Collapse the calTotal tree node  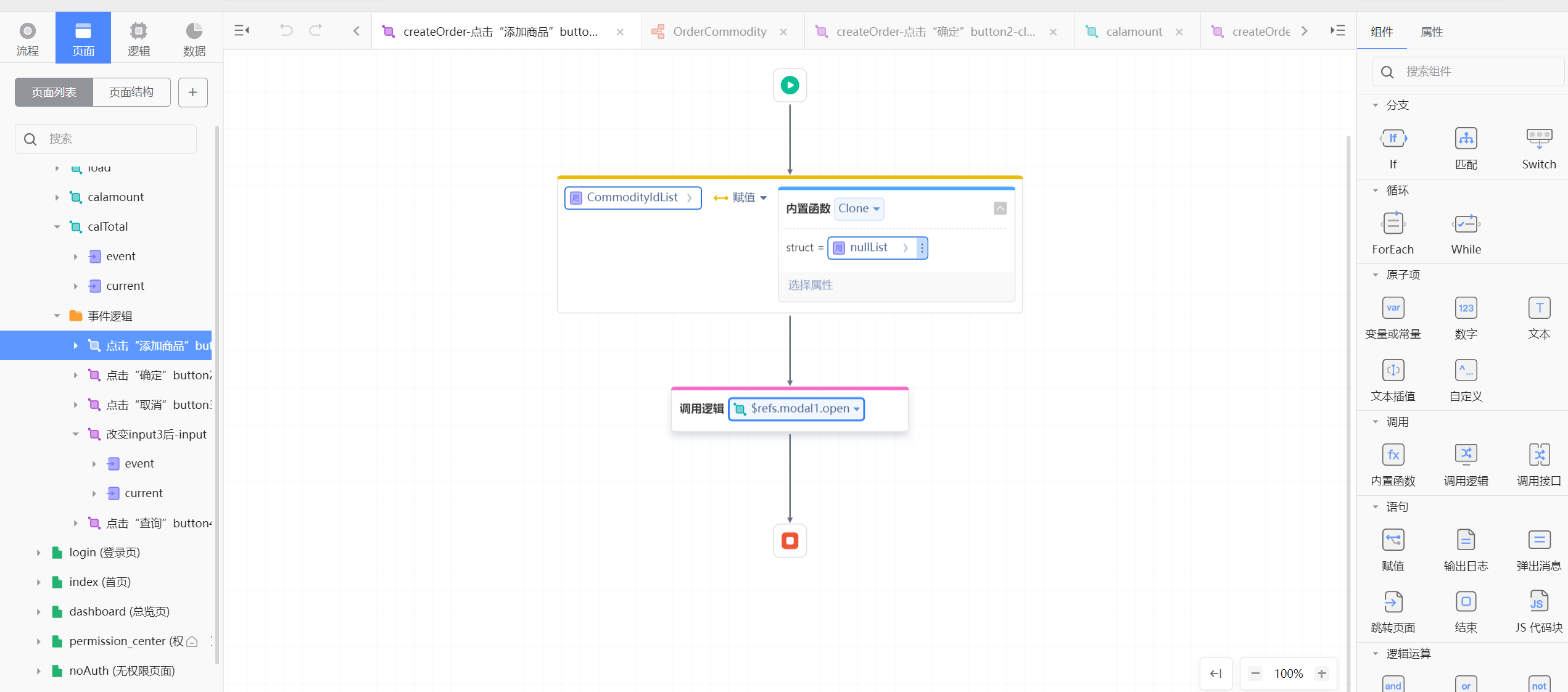point(57,227)
